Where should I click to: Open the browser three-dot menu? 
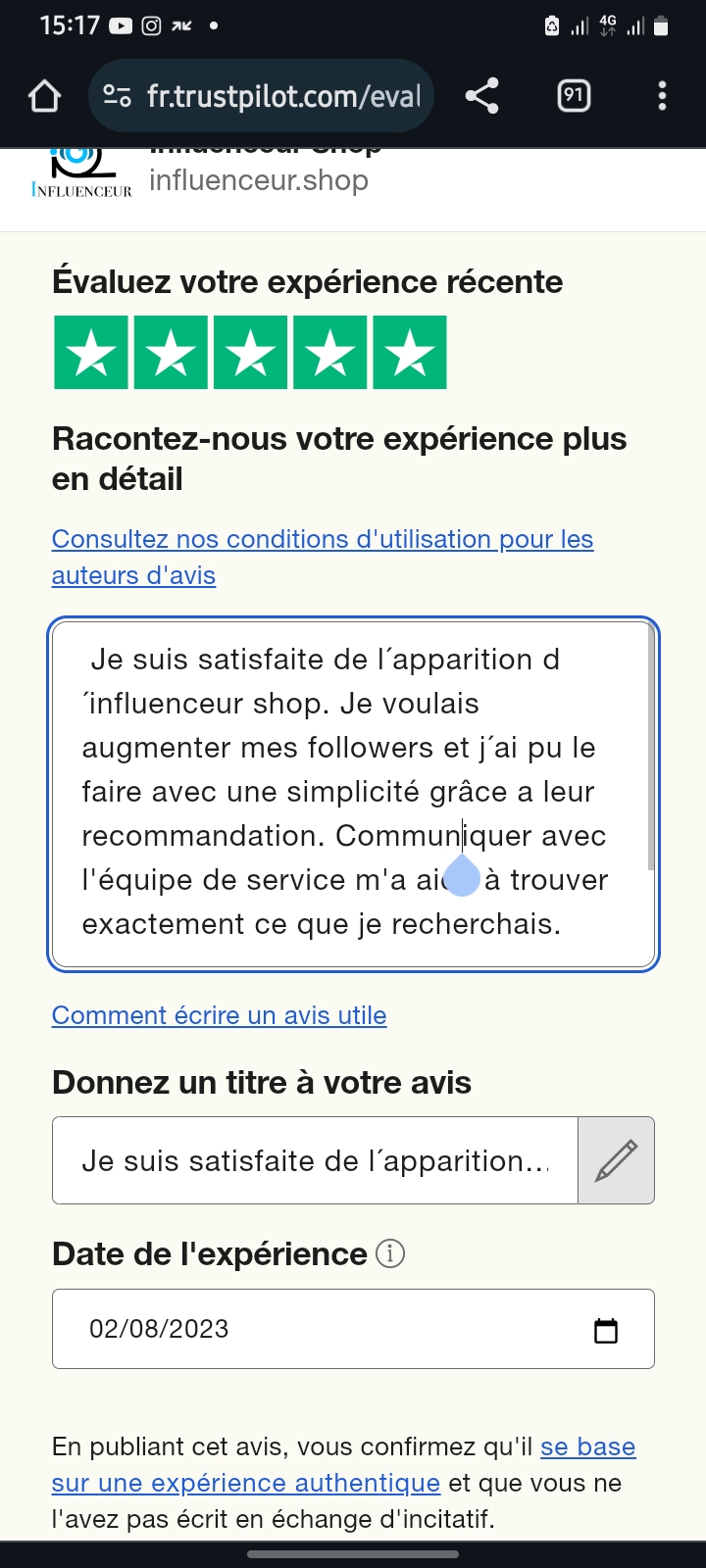pyautogui.click(x=662, y=96)
